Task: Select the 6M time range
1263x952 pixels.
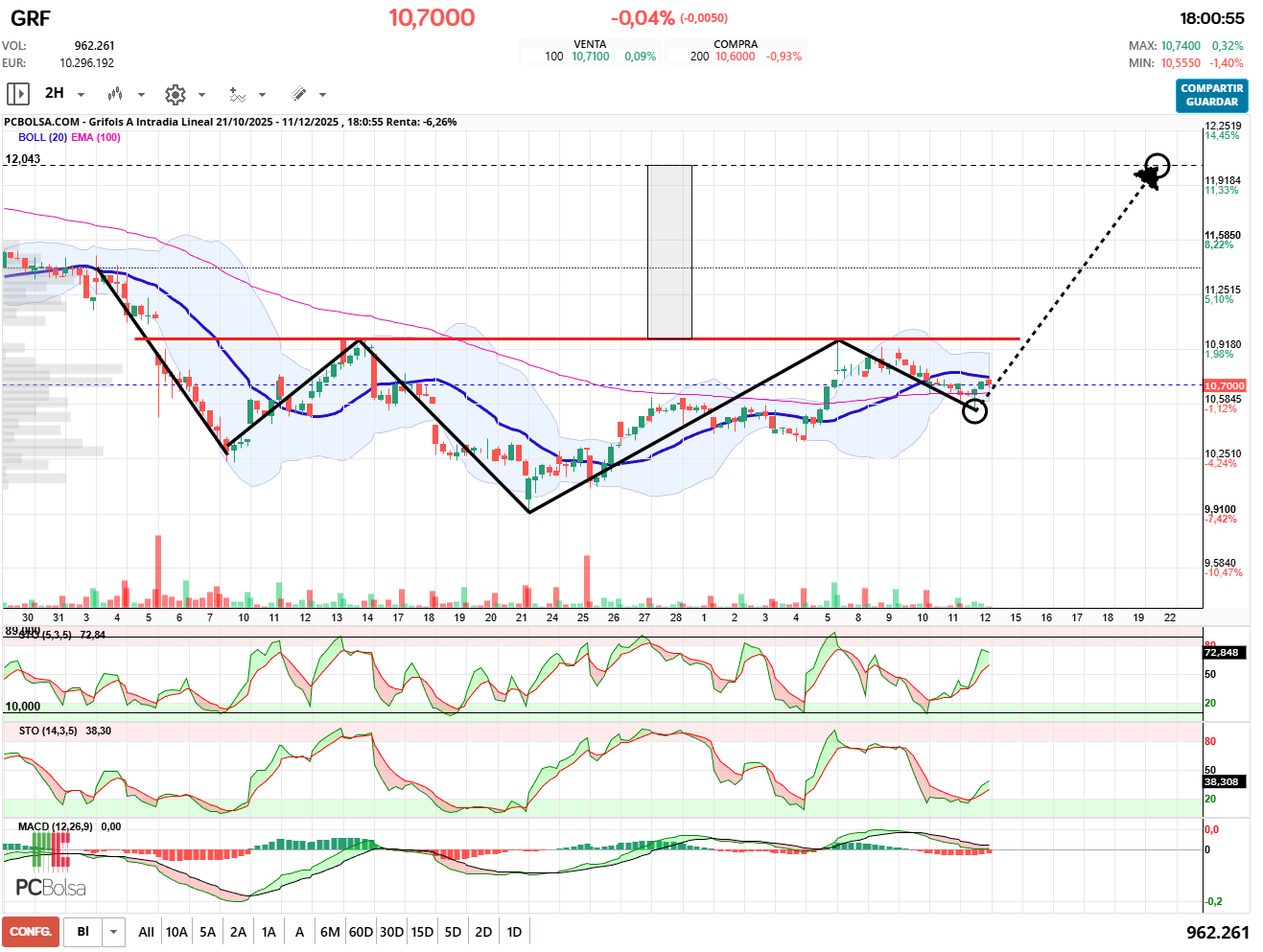Action: 330,932
